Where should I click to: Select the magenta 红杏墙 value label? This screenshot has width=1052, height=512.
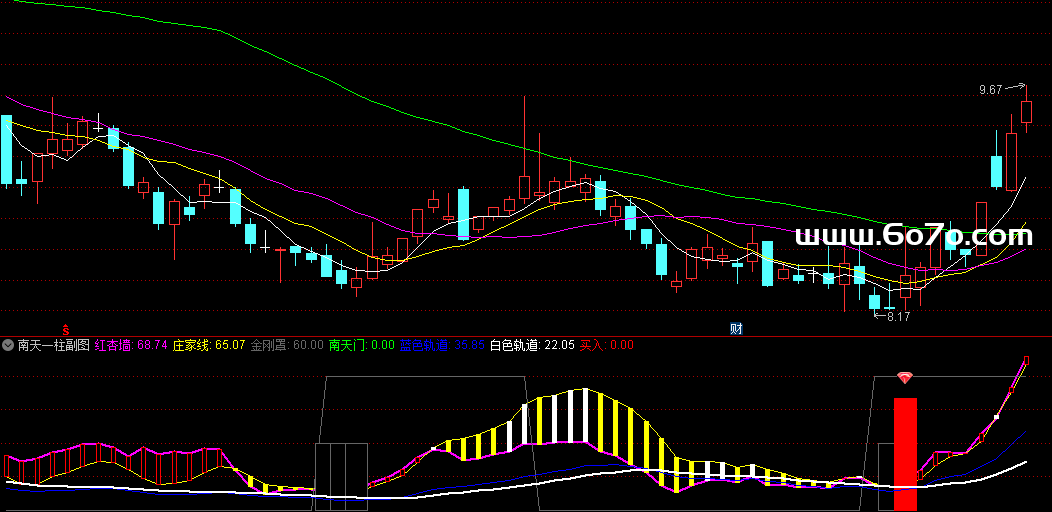pyautogui.click(x=131, y=345)
